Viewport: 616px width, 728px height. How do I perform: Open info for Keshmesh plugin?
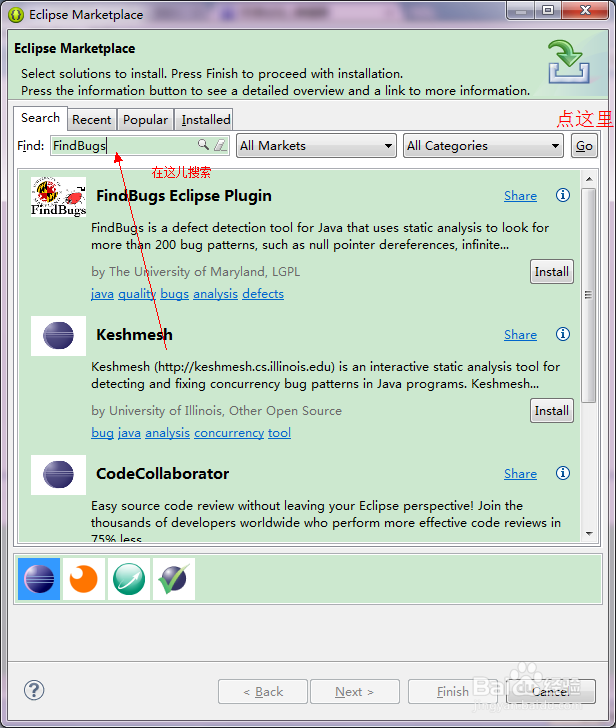click(x=563, y=334)
